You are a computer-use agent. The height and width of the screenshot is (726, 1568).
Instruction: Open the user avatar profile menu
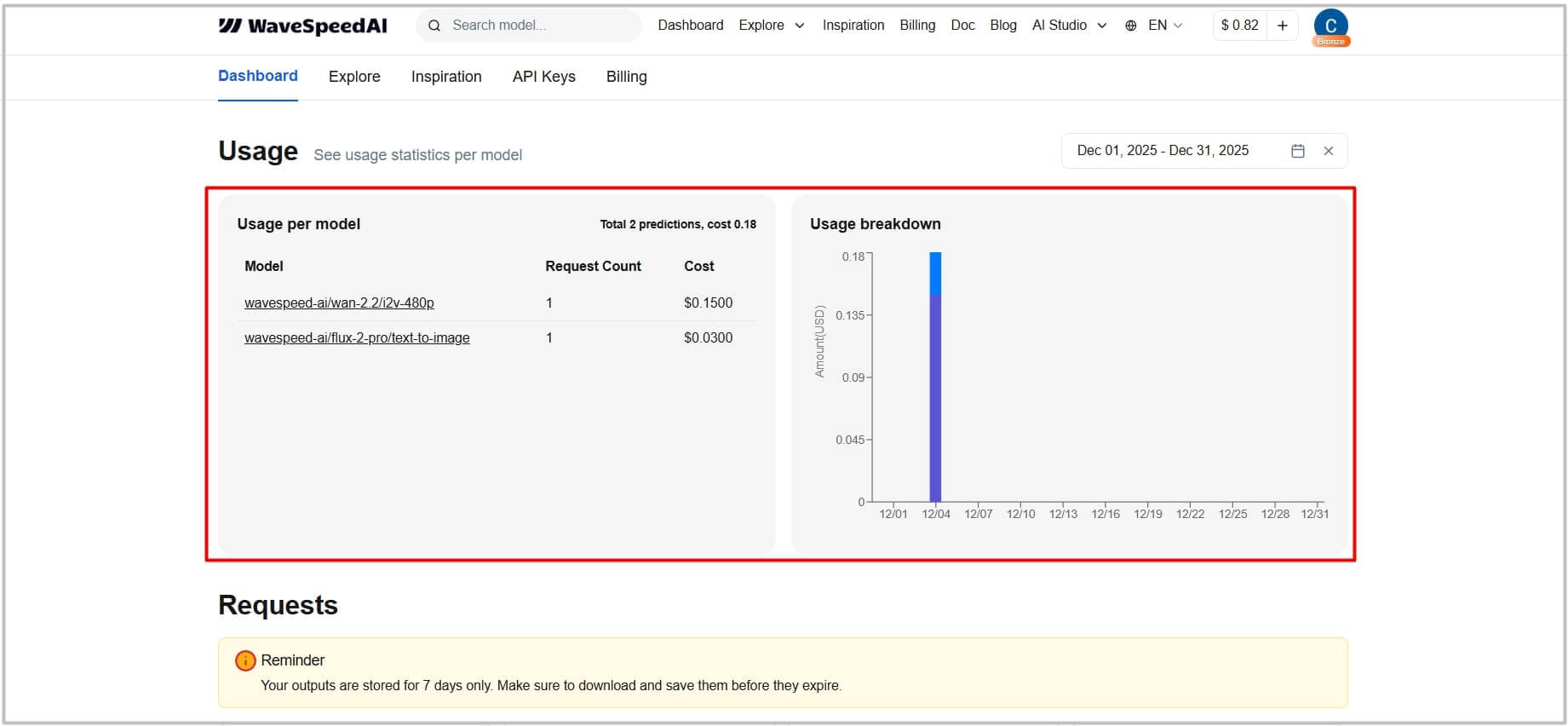tap(1331, 25)
